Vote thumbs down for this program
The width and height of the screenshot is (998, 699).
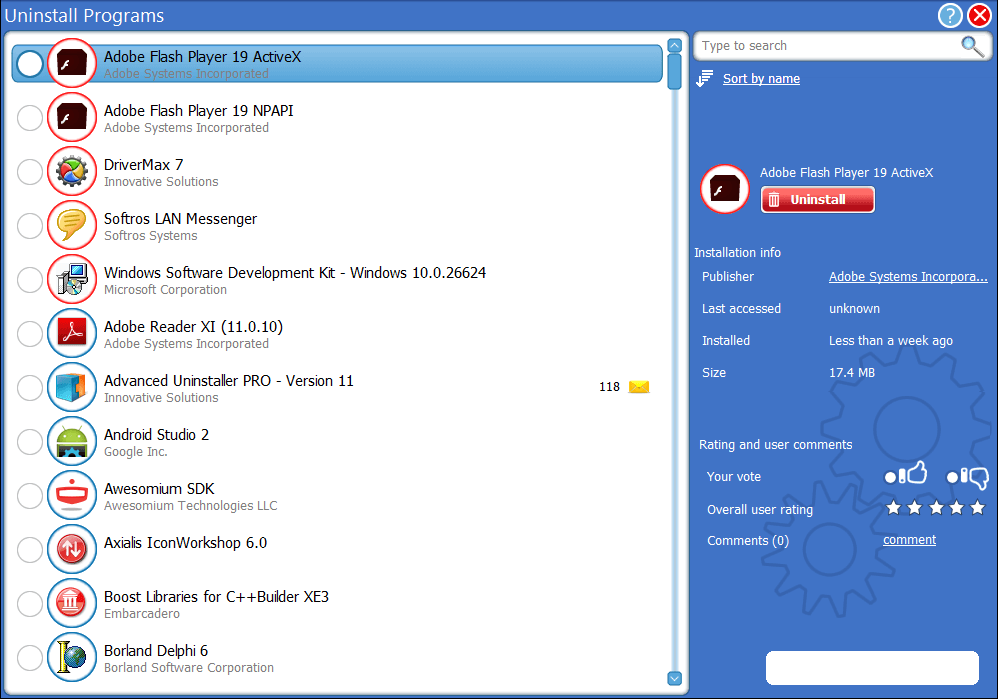click(x=968, y=477)
